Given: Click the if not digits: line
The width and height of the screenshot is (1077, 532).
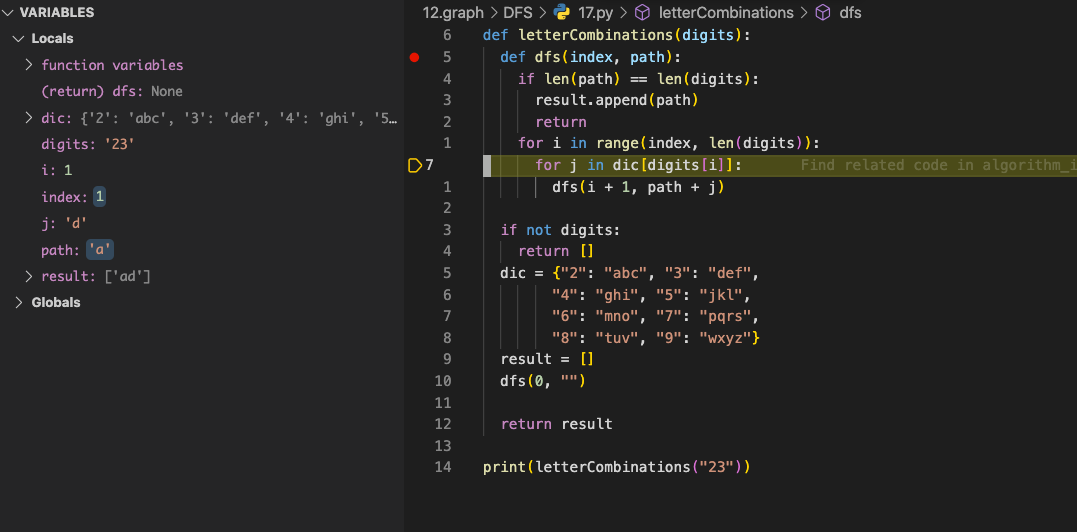Looking at the screenshot, I should [560, 230].
